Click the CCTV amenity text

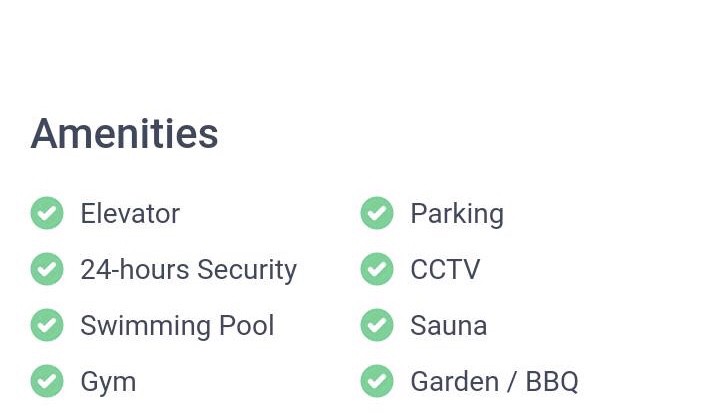pos(445,269)
